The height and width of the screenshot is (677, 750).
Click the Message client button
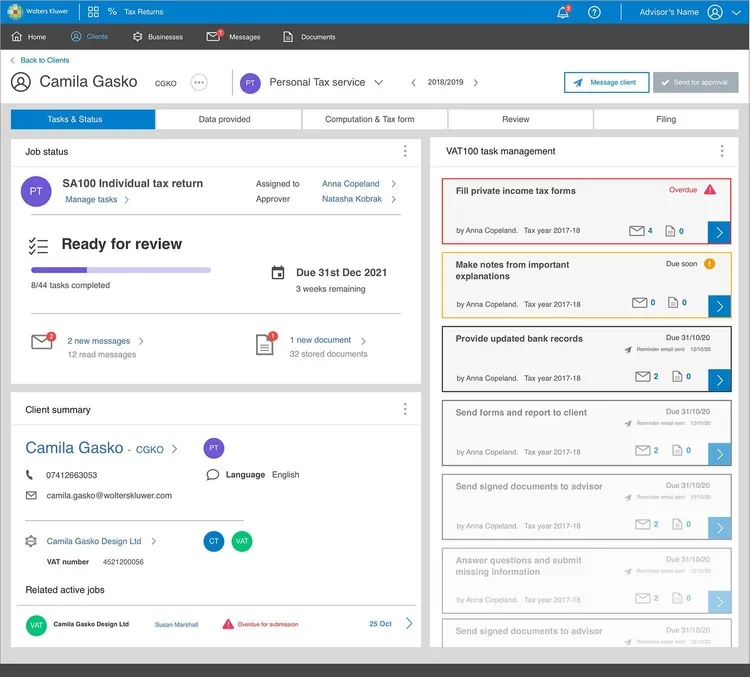click(607, 82)
